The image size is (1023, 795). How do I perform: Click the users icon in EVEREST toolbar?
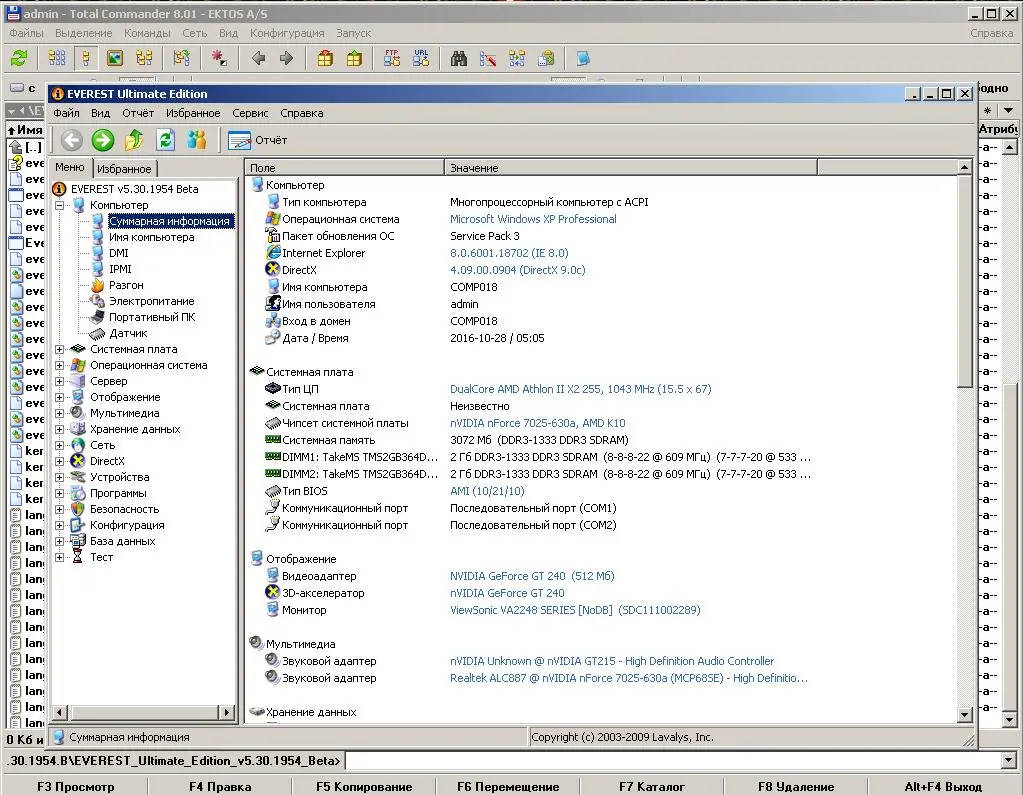(x=196, y=140)
